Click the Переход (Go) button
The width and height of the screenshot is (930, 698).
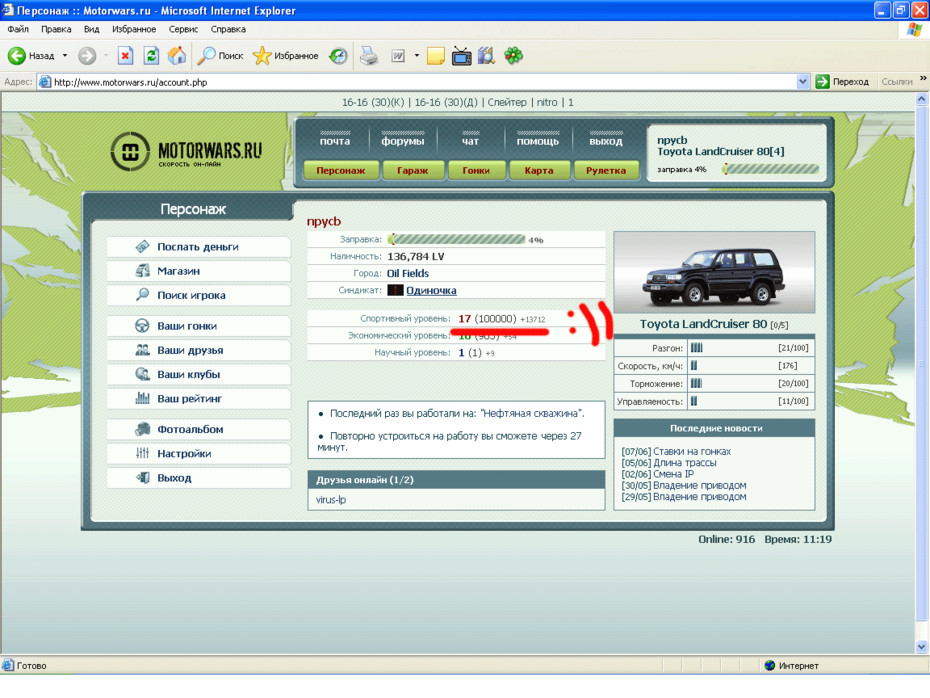842,82
